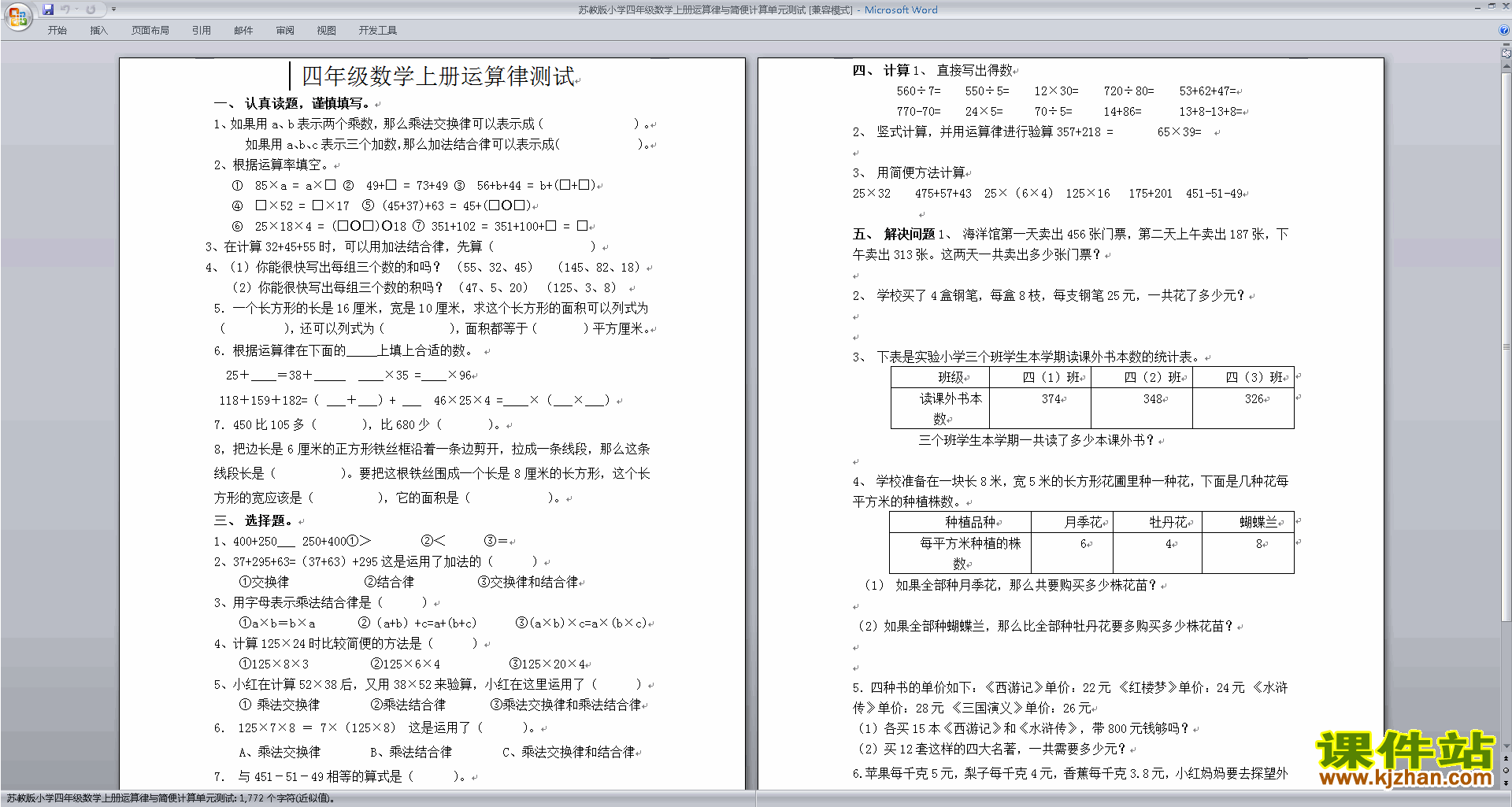
Task: Click option ①125×8×3
Action: [x=274, y=664]
